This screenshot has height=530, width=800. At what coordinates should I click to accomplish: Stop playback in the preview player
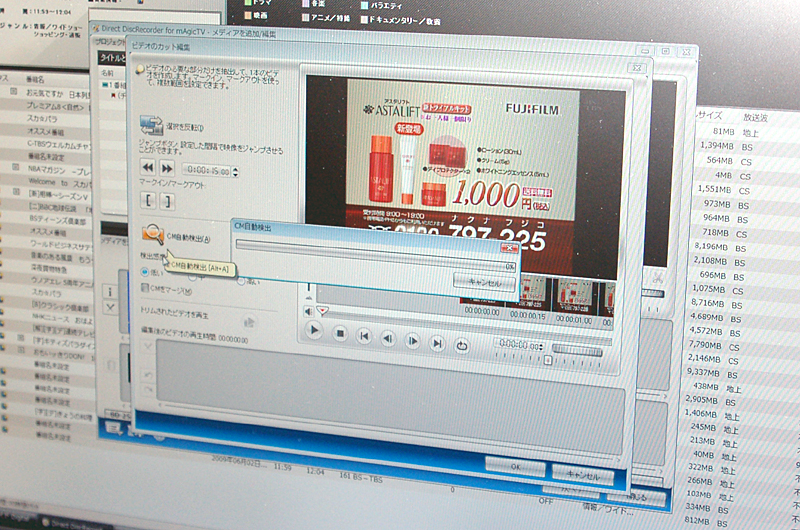(x=340, y=334)
